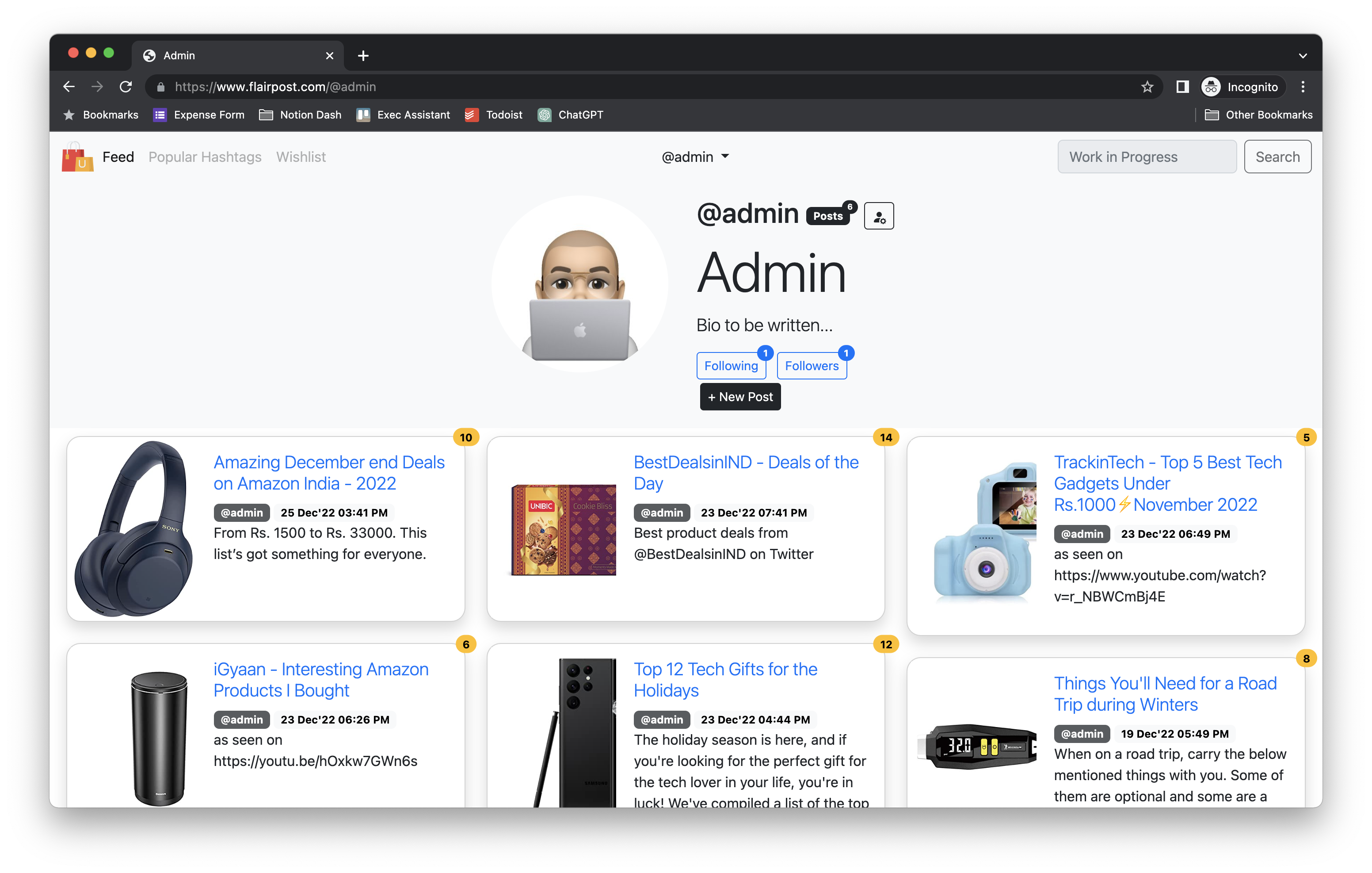Open profile settings user-gear icon

879,215
